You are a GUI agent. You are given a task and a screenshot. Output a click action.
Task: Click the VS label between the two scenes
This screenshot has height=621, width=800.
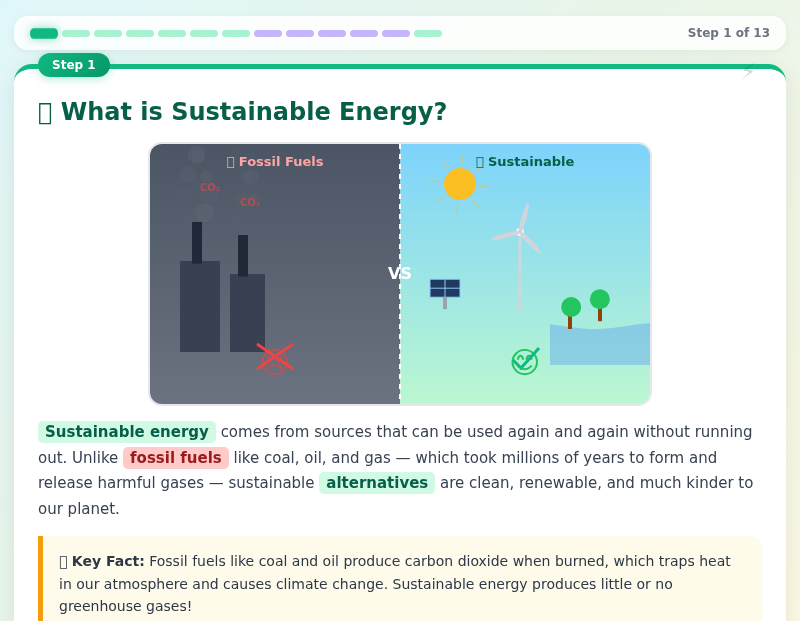[400, 272]
